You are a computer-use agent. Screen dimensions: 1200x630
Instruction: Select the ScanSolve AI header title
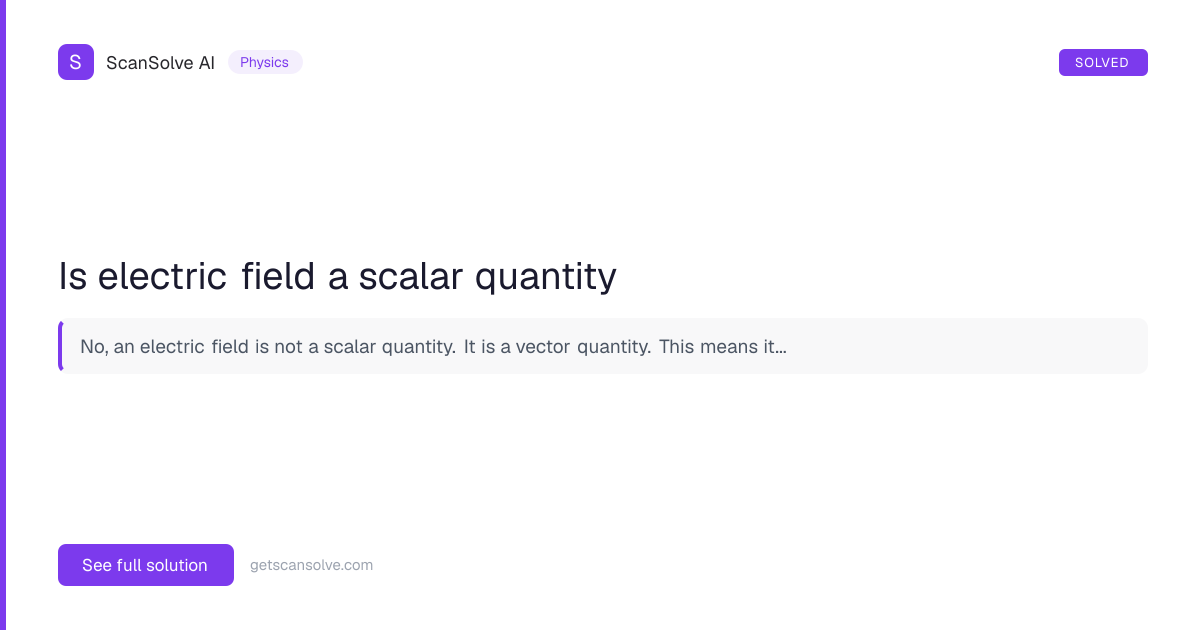coord(160,62)
